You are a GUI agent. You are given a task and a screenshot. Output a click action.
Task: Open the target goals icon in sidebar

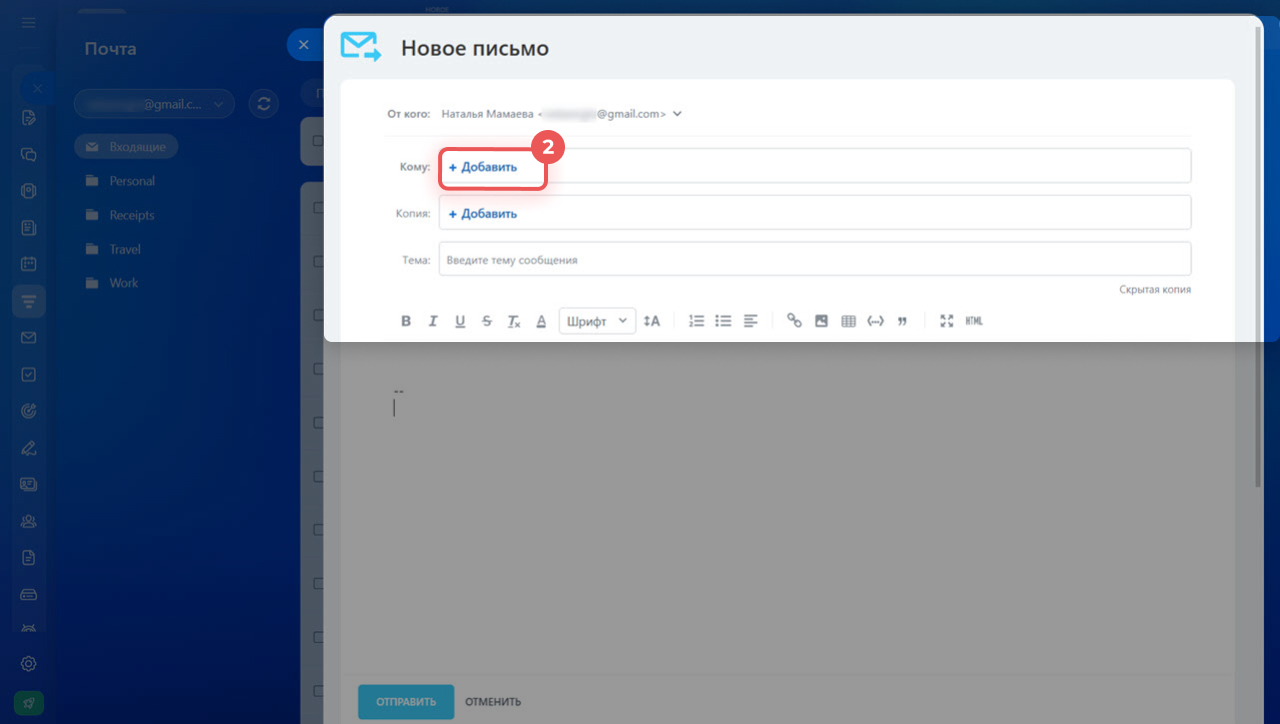click(29, 411)
